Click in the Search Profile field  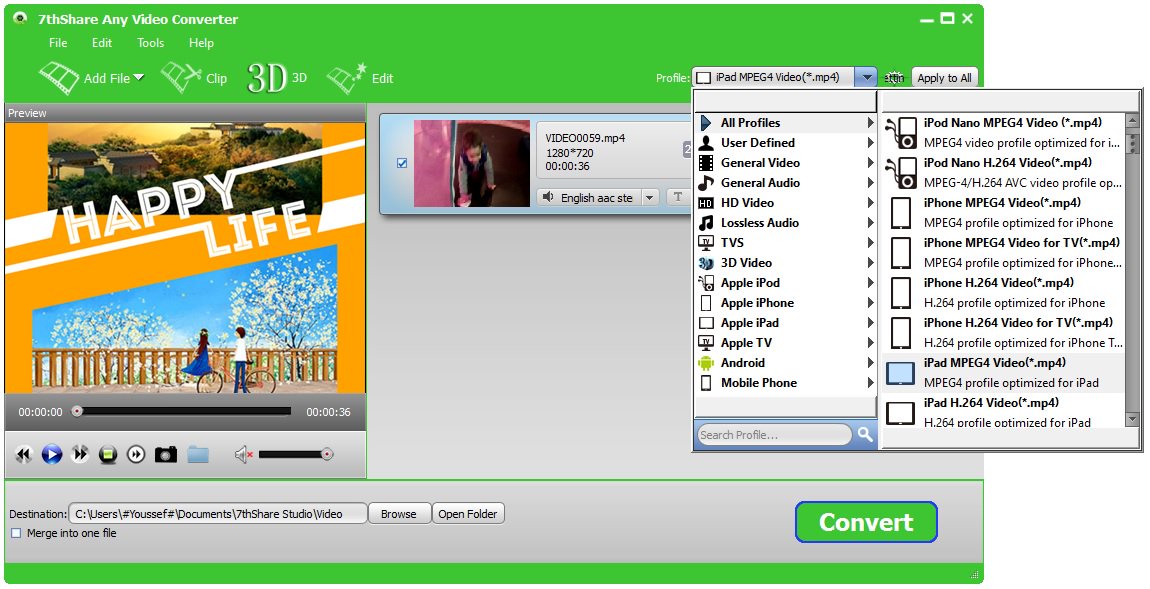coord(774,434)
